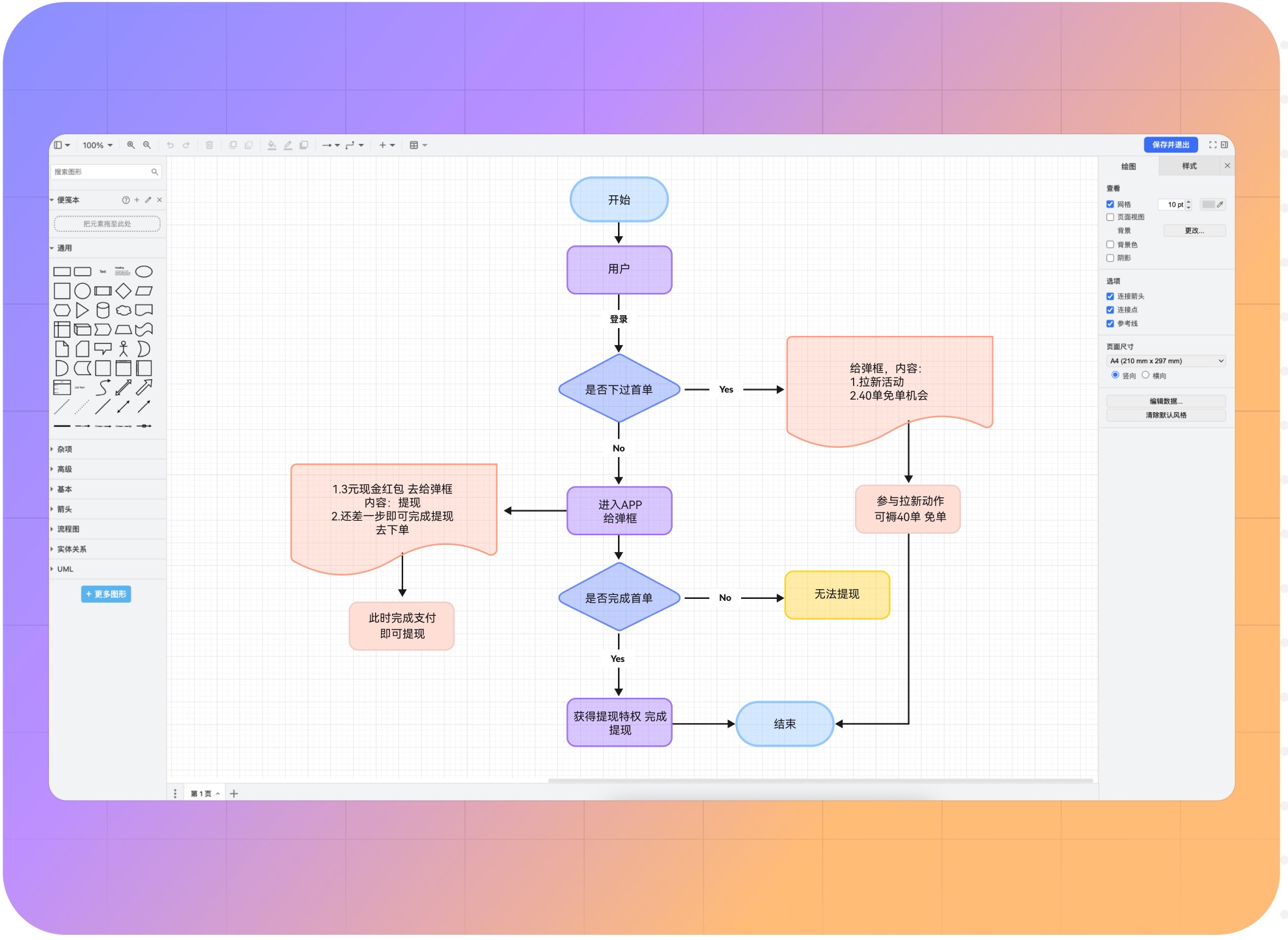Open the A4 page size dropdown
Screen dimensions: 1288x940
pos(1166,361)
